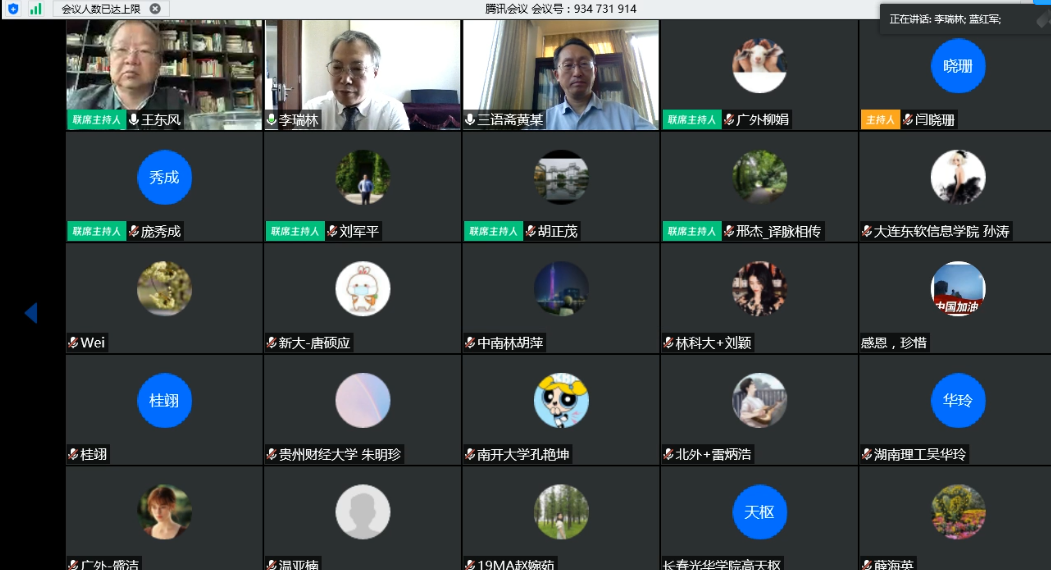Click the 联席主持人 badge for 庞秀成
Viewport: 1051px width, 570px height.
96,231
